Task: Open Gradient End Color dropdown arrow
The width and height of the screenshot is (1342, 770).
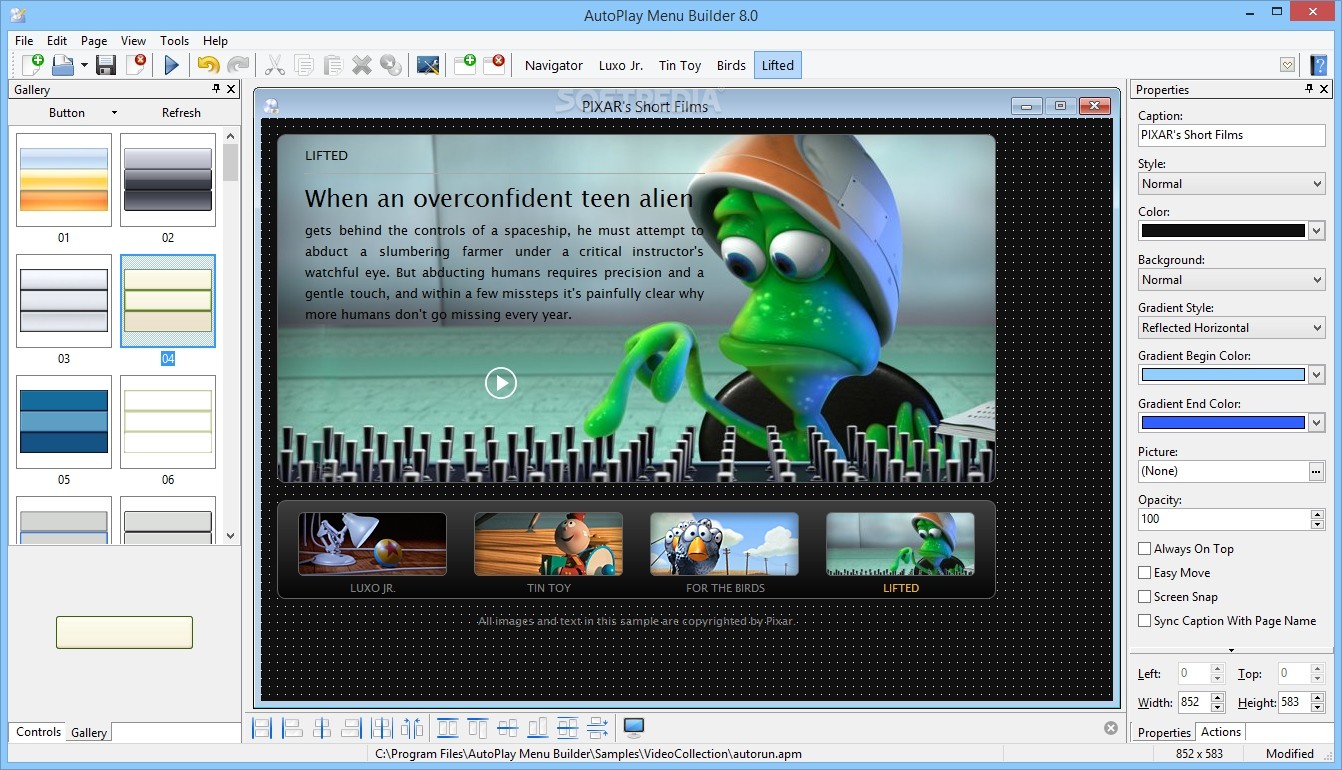Action: 1317,423
